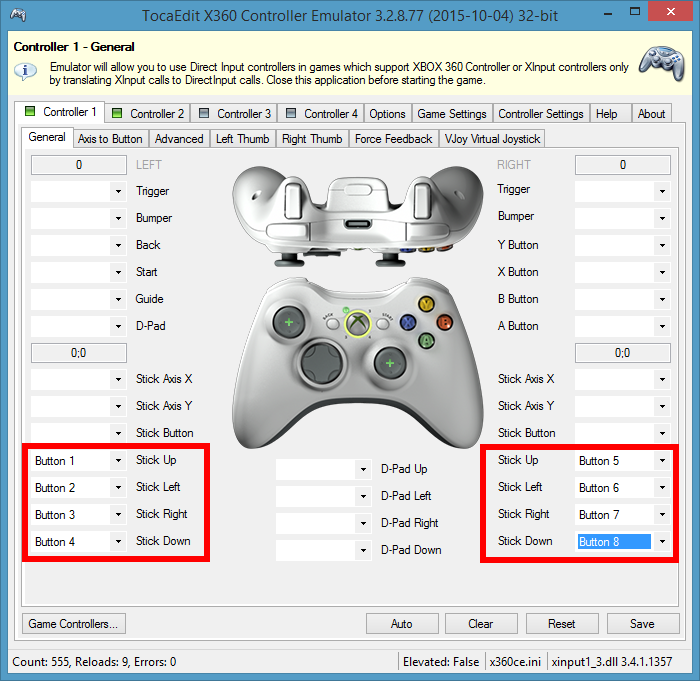Expand the left Stick Axis X dropdown
Image resolution: width=700 pixels, height=681 pixels.
pos(118,380)
